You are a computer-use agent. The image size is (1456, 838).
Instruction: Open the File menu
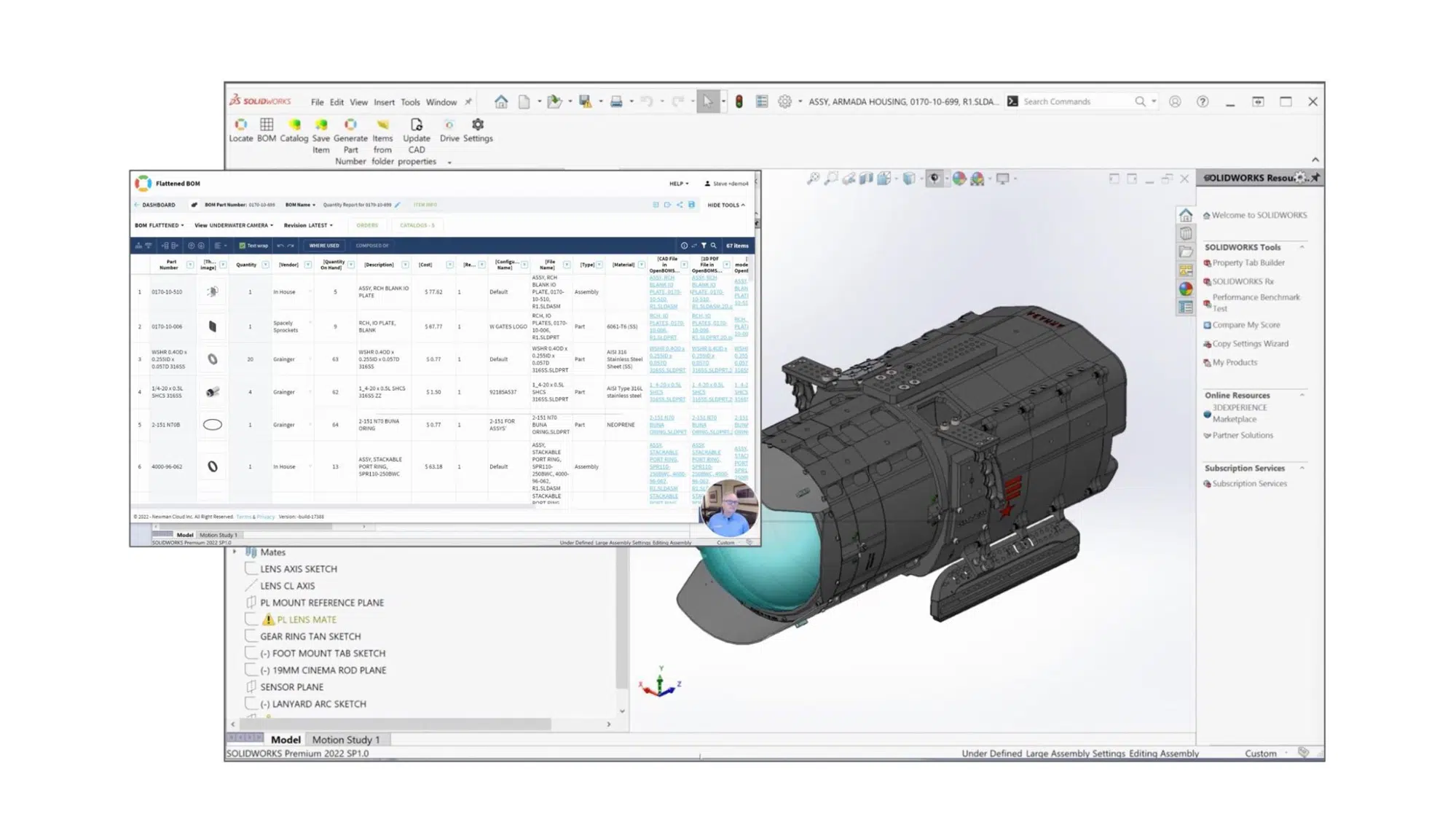pyautogui.click(x=317, y=102)
